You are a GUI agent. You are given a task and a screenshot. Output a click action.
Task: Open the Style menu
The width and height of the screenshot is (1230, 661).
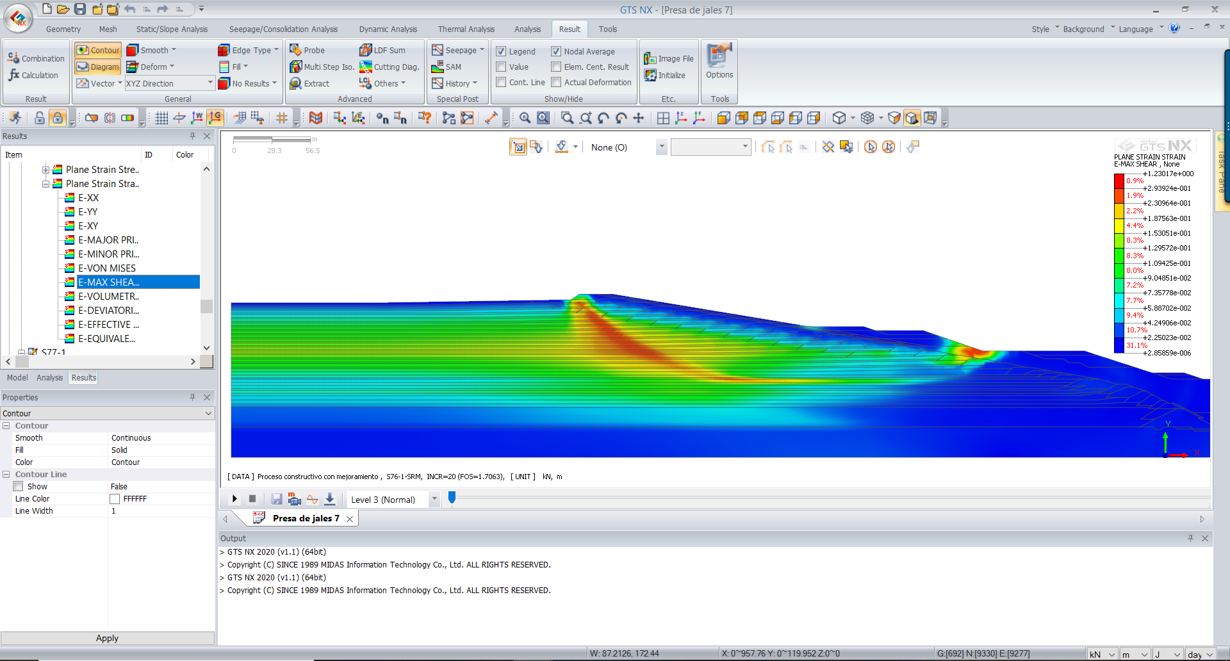coord(1045,29)
